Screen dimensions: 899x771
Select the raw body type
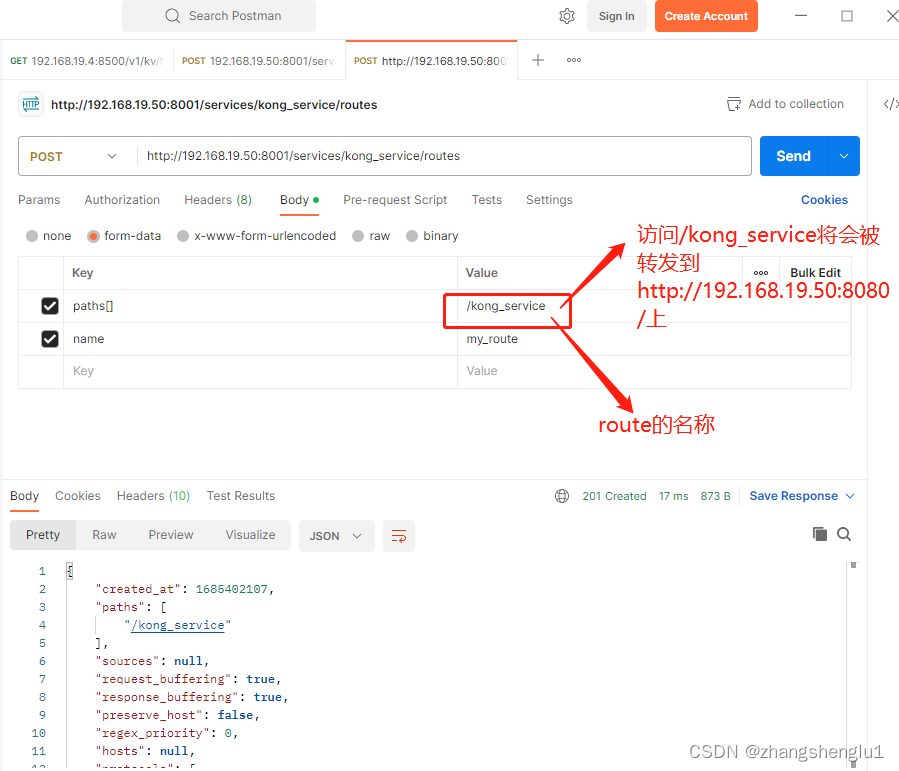click(x=358, y=236)
